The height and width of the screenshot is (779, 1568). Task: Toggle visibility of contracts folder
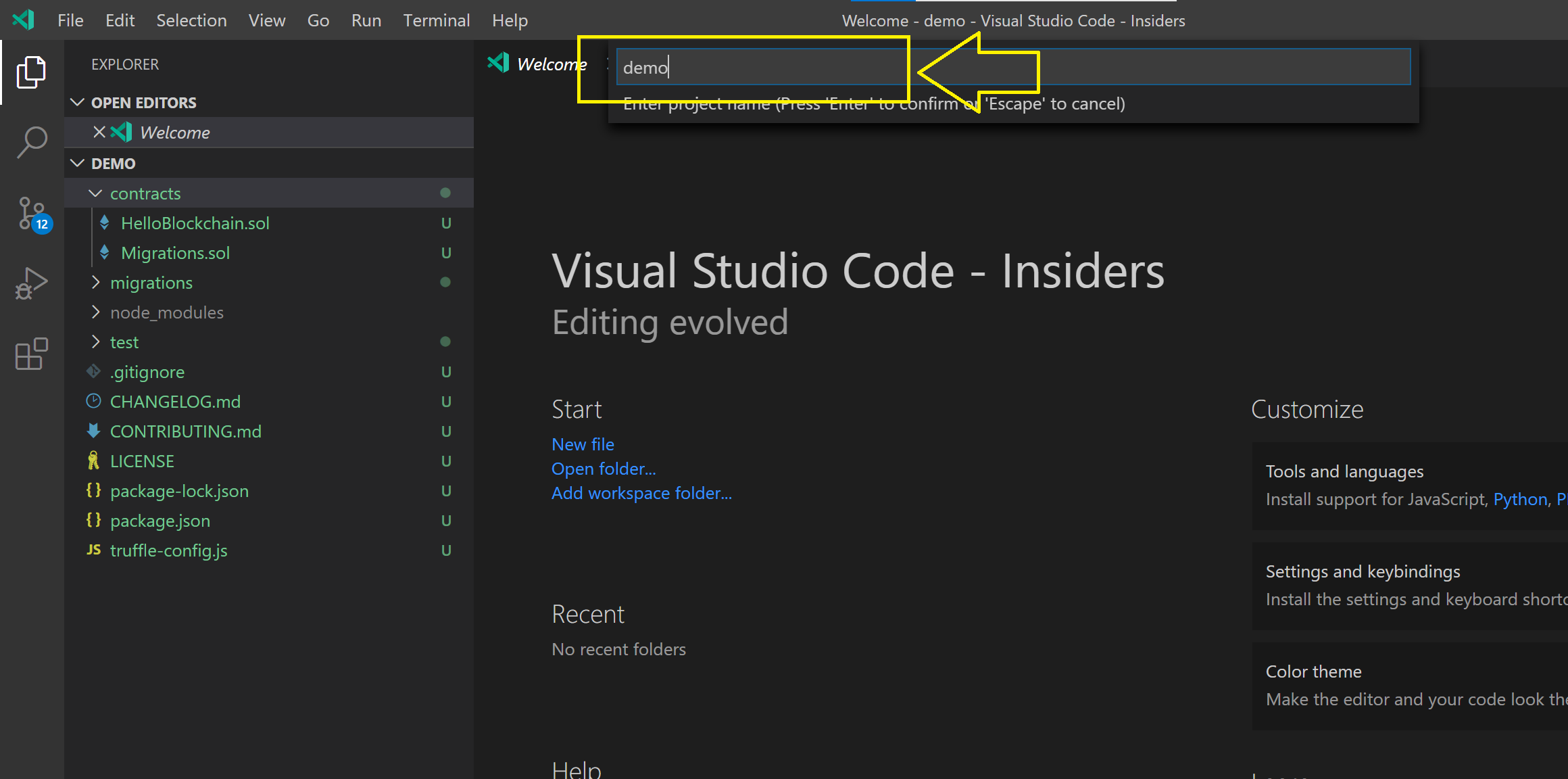[x=94, y=193]
